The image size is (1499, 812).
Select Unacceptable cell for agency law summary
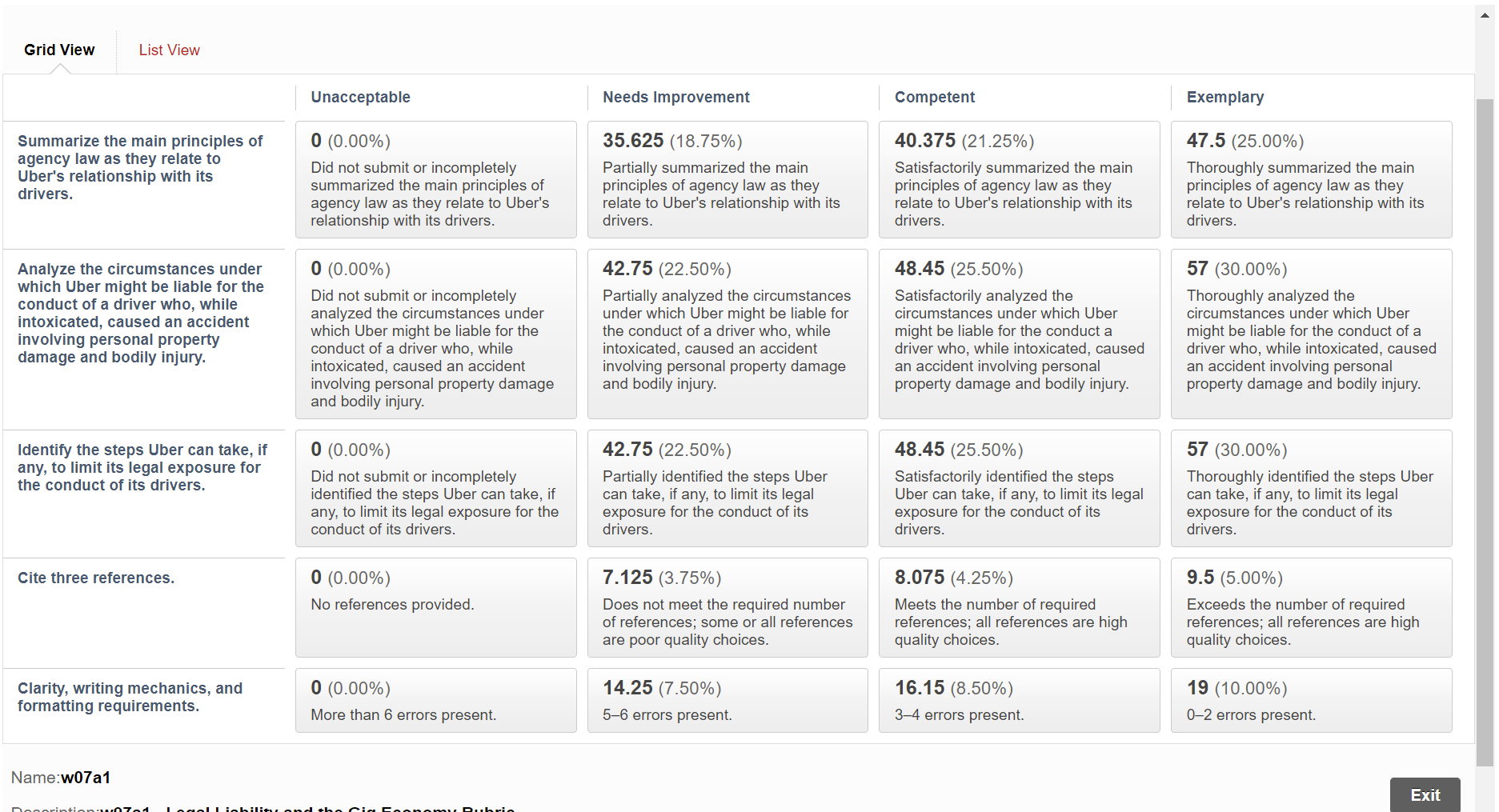[435, 179]
